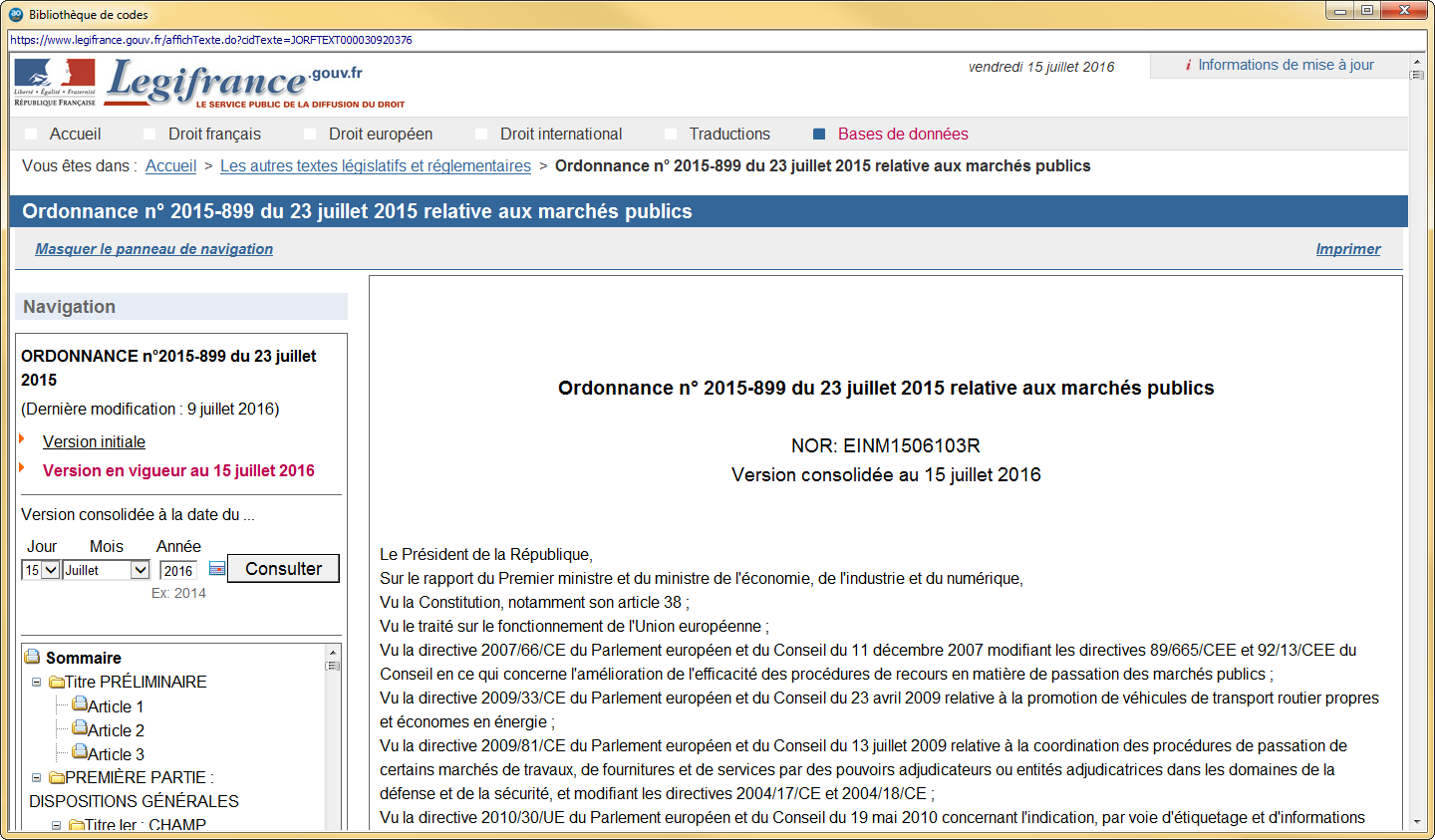1435x840 pixels.
Task: Open the Jour day dropdown
Action: tap(41, 570)
